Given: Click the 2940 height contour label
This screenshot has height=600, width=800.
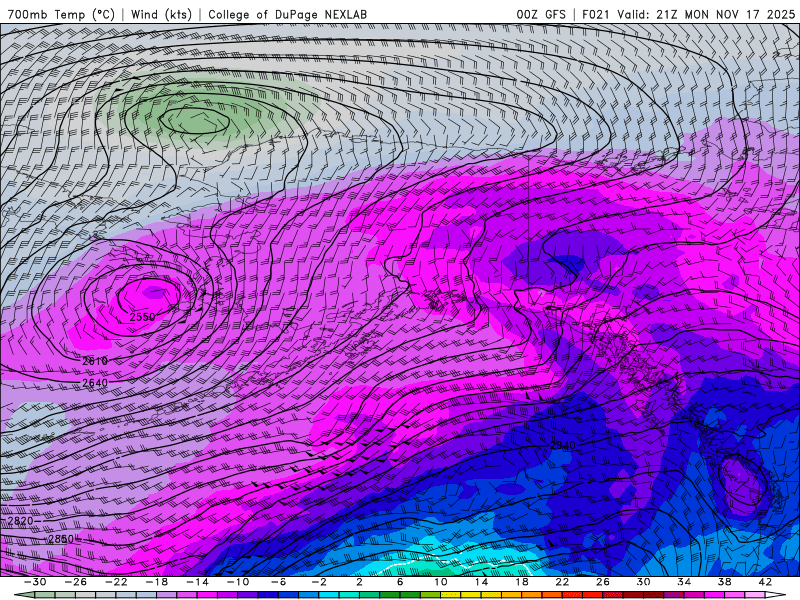Looking at the screenshot, I should [x=563, y=445].
